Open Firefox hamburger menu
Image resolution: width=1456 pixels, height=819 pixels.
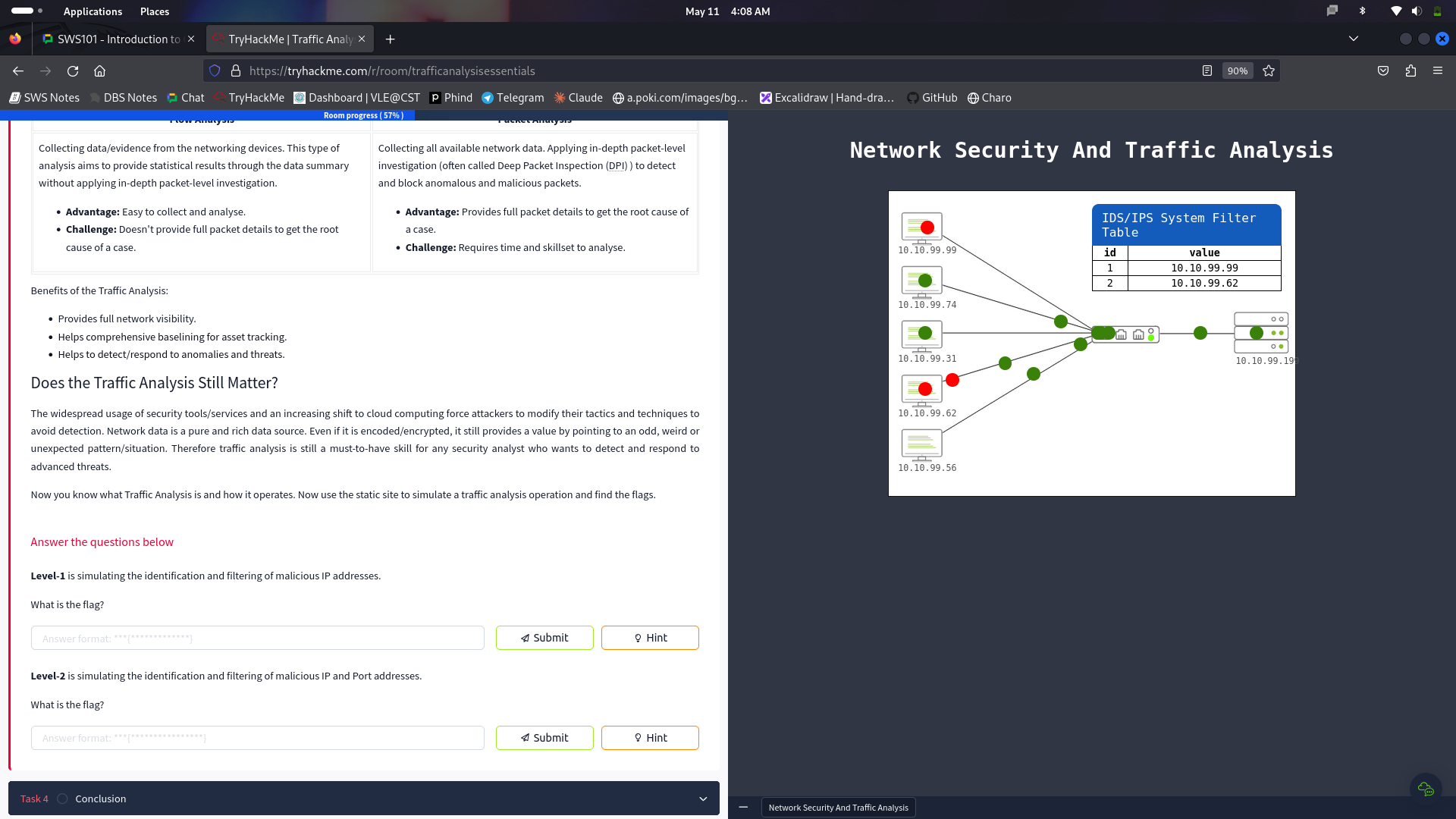click(x=1438, y=71)
